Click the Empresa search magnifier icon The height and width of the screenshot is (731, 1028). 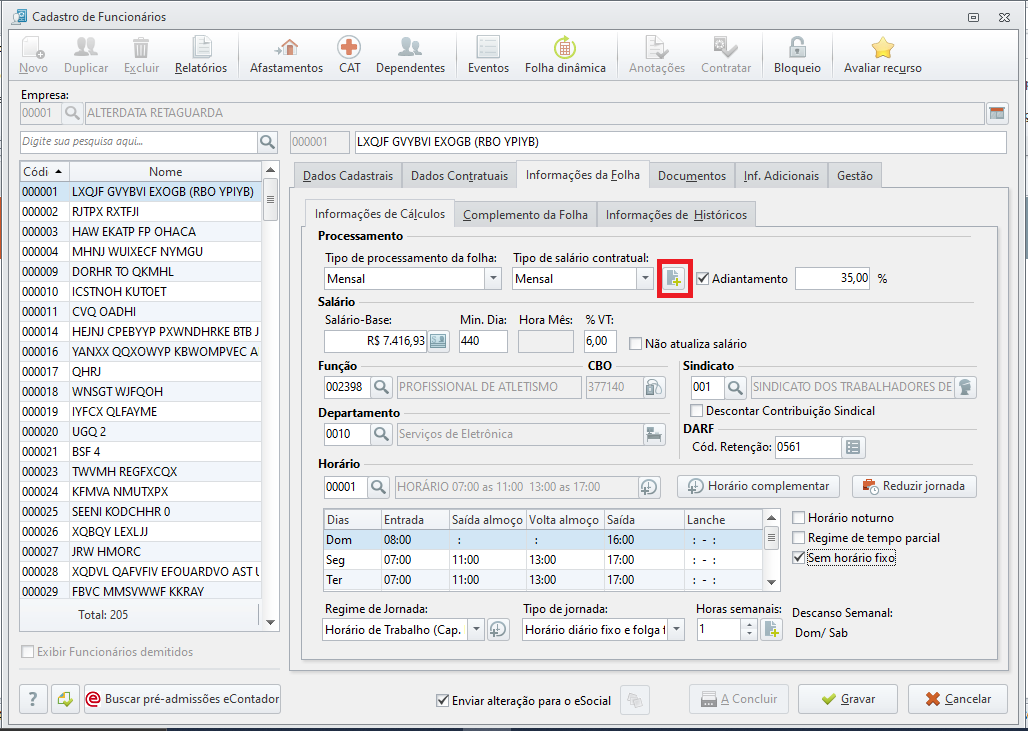(x=72, y=113)
